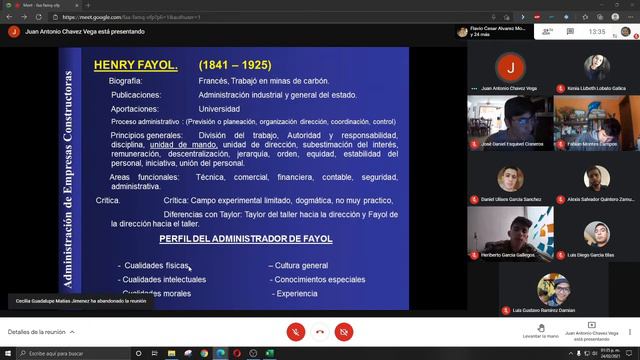Screen dimensions: 640x360
Task: Open Chrome from the taskbar
Action: click(x=204, y=353)
